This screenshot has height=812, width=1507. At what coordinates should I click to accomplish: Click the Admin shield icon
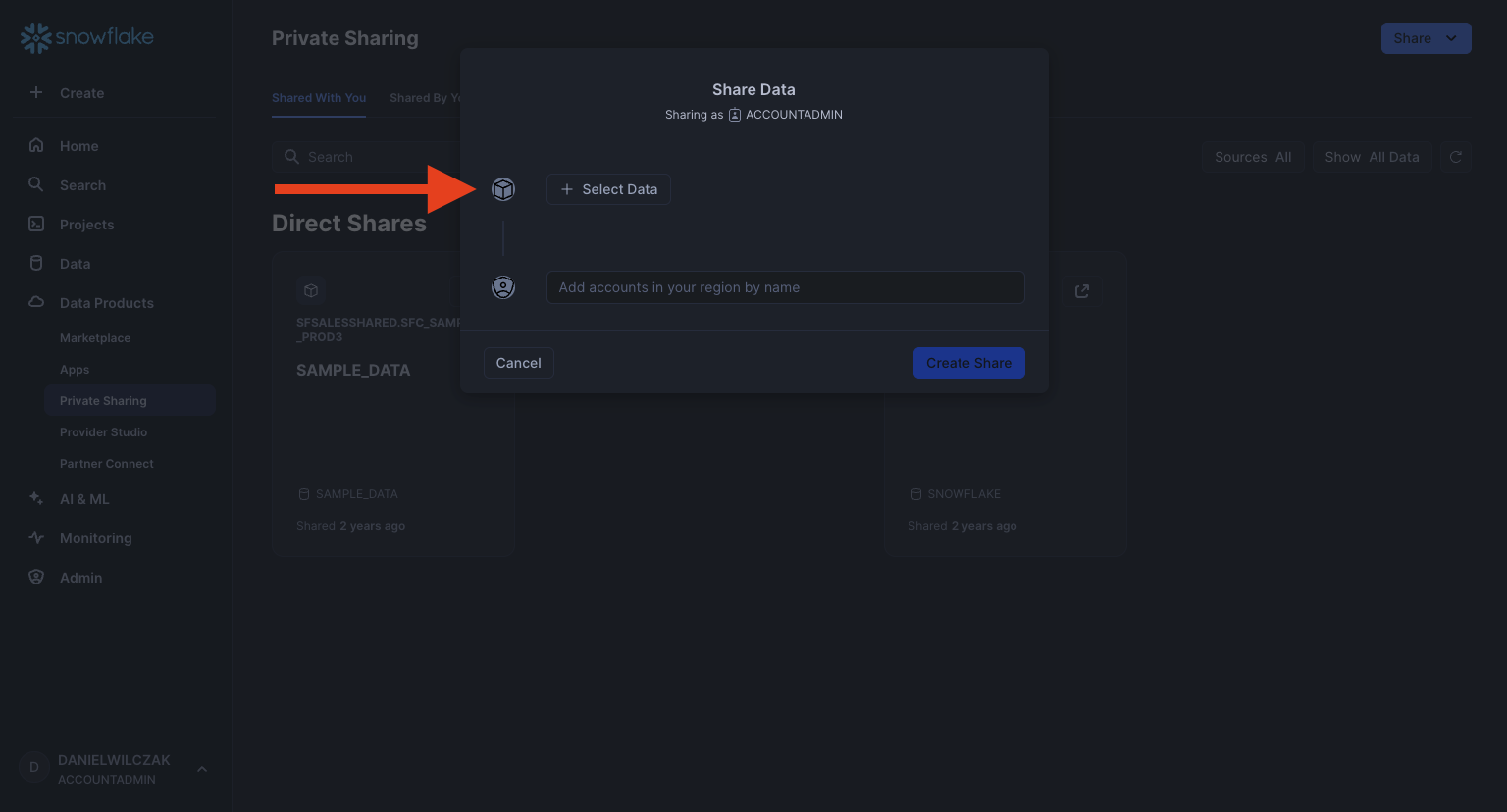click(36, 578)
